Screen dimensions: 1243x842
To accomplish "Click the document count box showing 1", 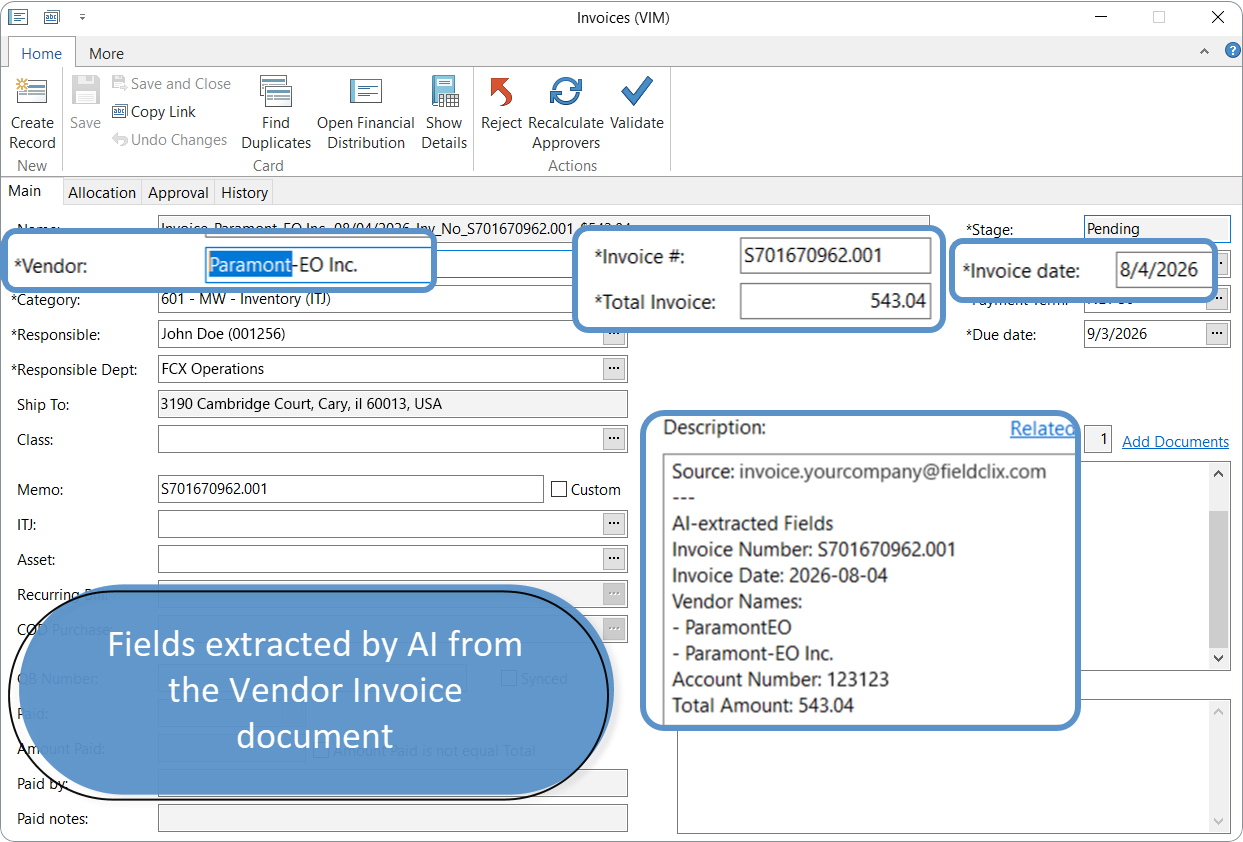I will (1098, 439).
